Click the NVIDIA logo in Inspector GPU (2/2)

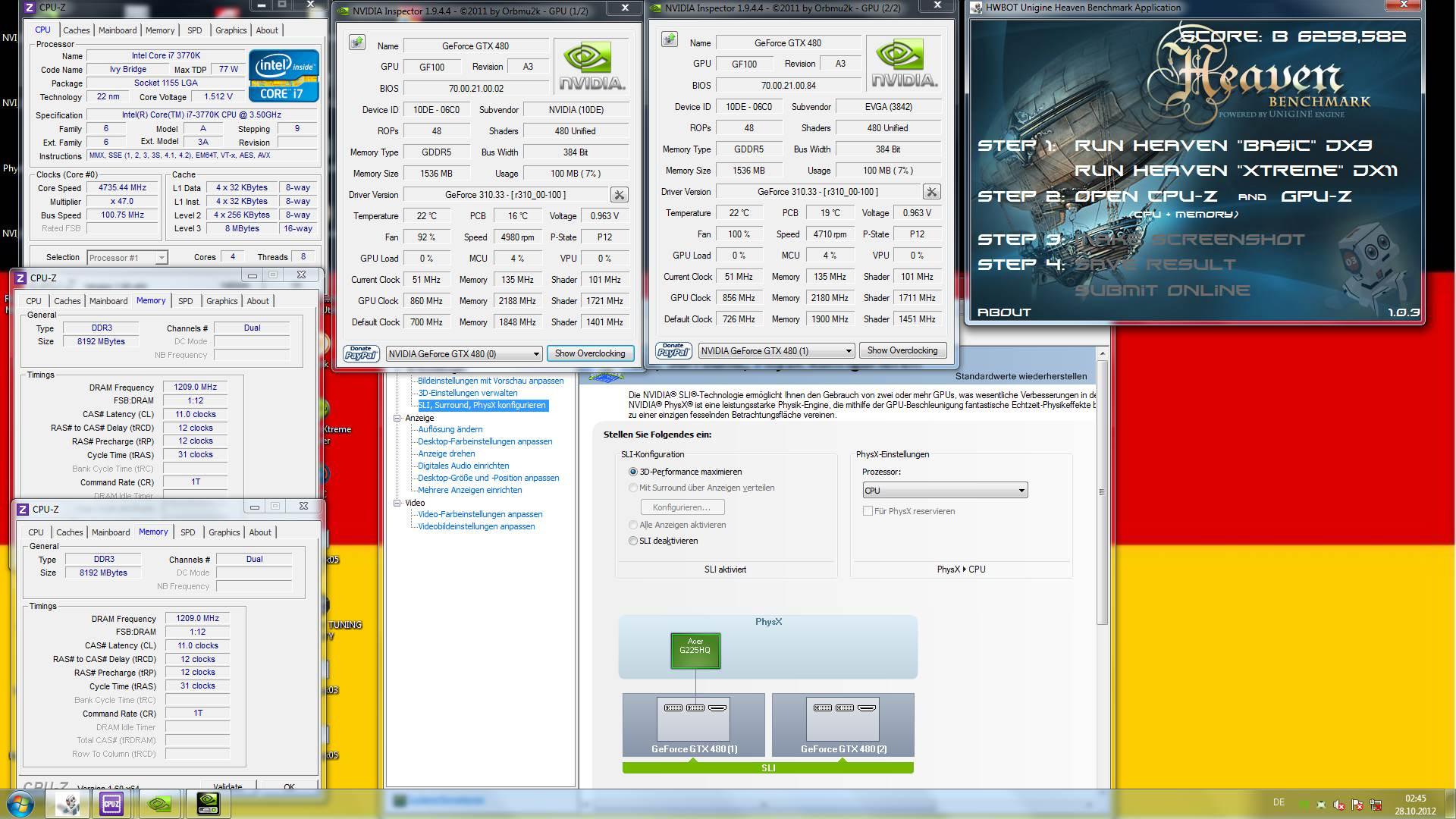click(904, 64)
